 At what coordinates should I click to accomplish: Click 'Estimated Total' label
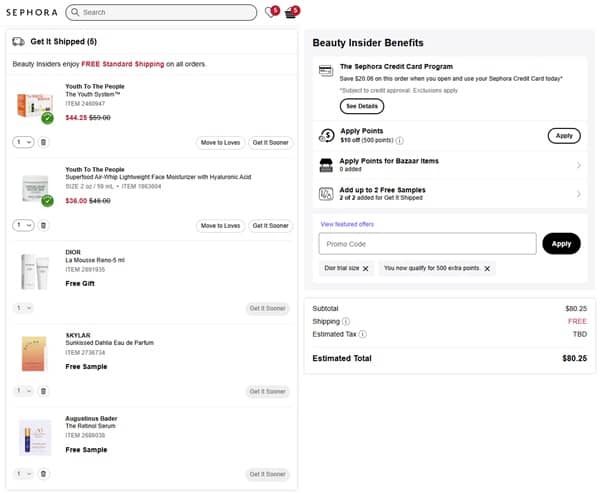pyautogui.click(x=342, y=359)
